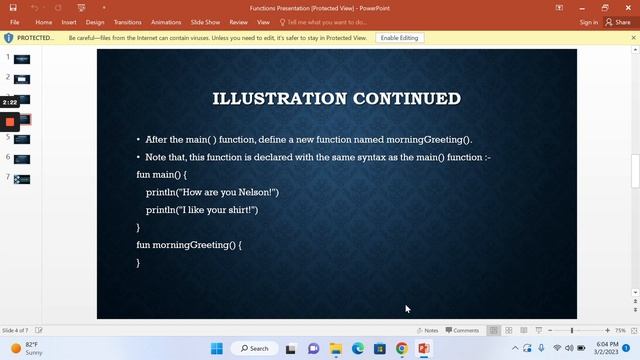Viewport: 640px width, 360px height.
Task: Select slide 5 thumbnail
Action: 22,139
